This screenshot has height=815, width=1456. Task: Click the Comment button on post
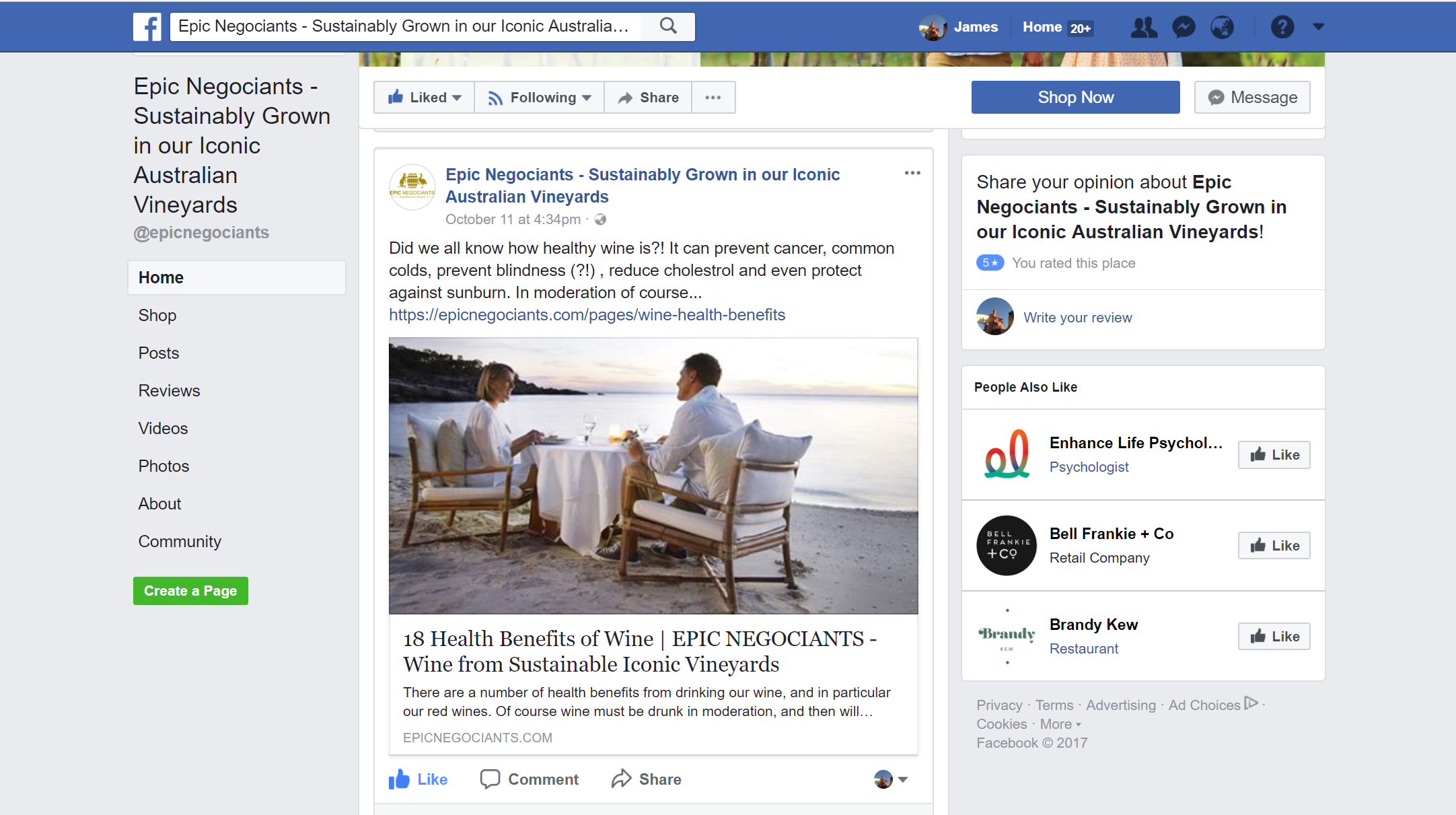(530, 779)
